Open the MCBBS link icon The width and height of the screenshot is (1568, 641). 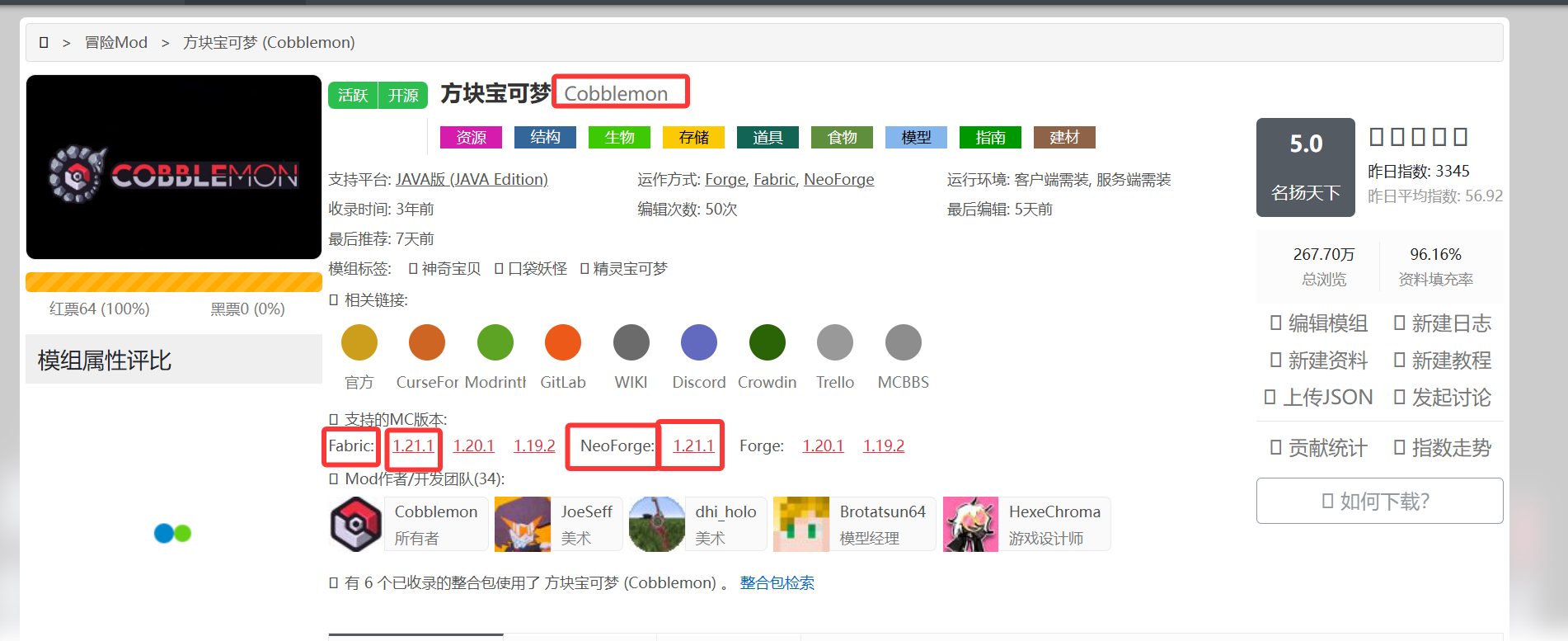[x=904, y=342]
